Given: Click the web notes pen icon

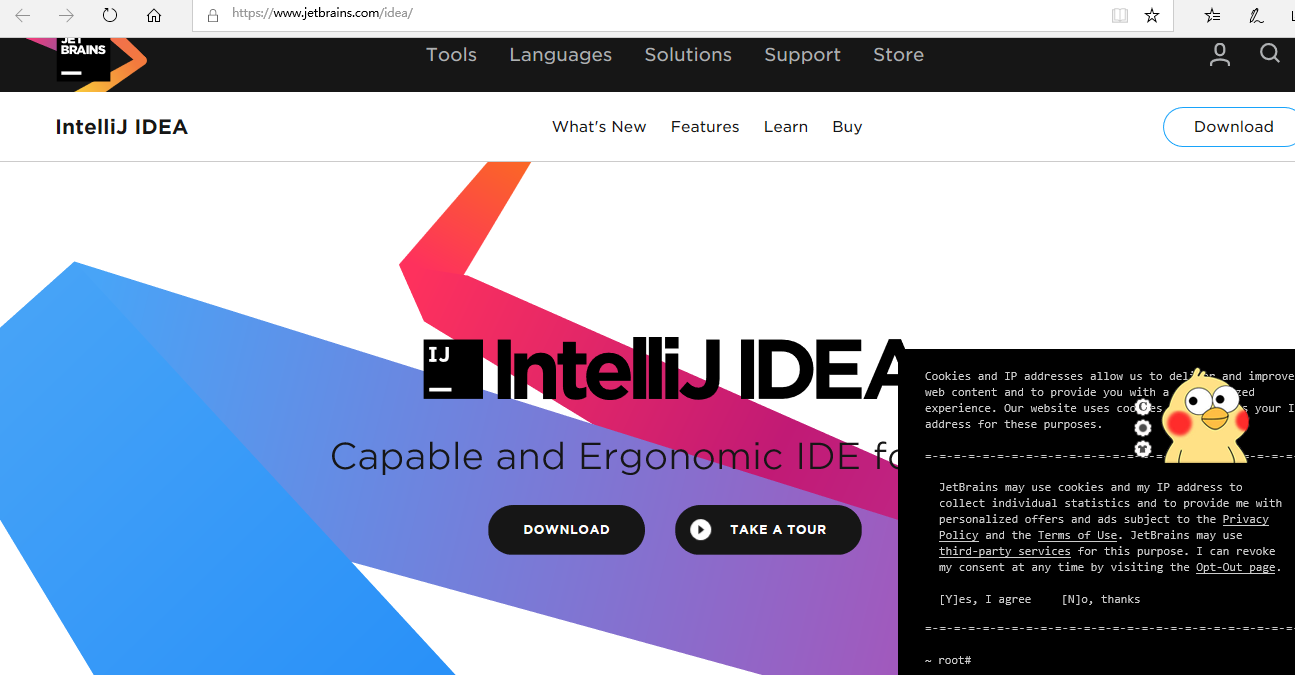Looking at the screenshot, I should (x=1256, y=16).
